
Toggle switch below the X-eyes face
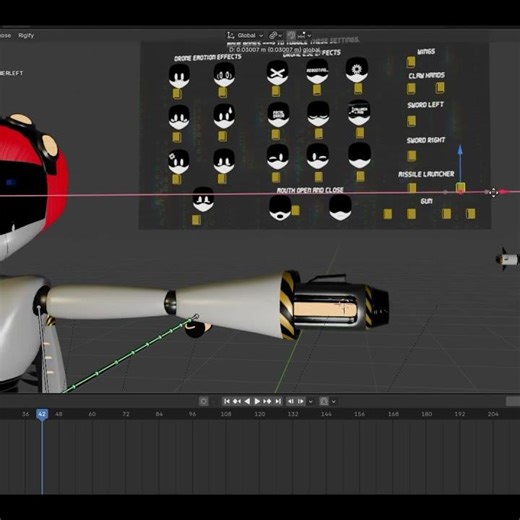pos(276,91)
